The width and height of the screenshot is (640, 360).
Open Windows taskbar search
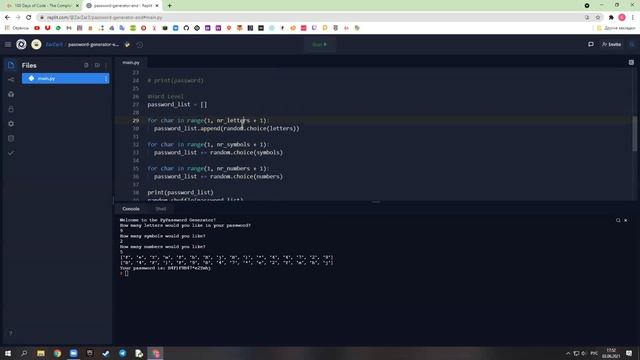pos(24,353)
